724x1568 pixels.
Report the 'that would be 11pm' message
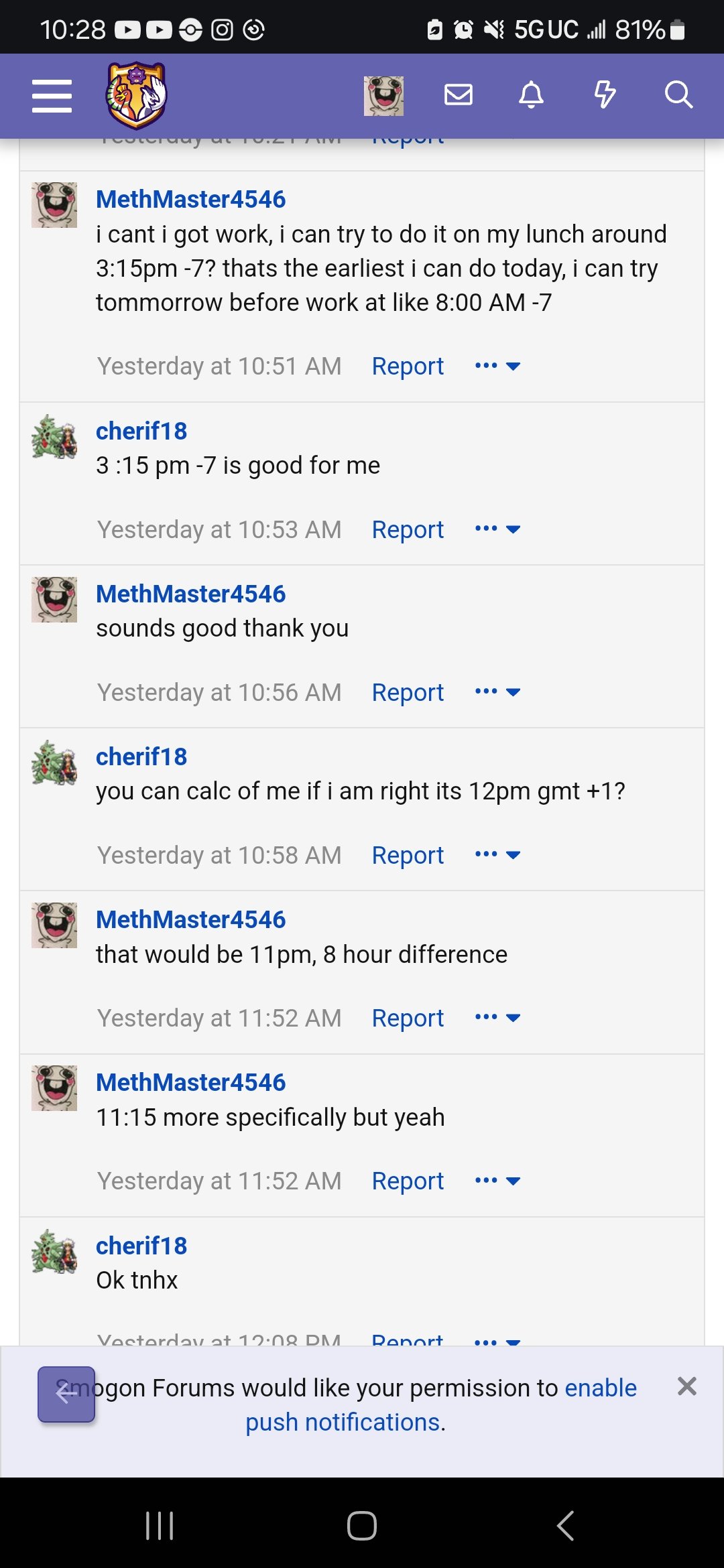tap(408, 1018)
